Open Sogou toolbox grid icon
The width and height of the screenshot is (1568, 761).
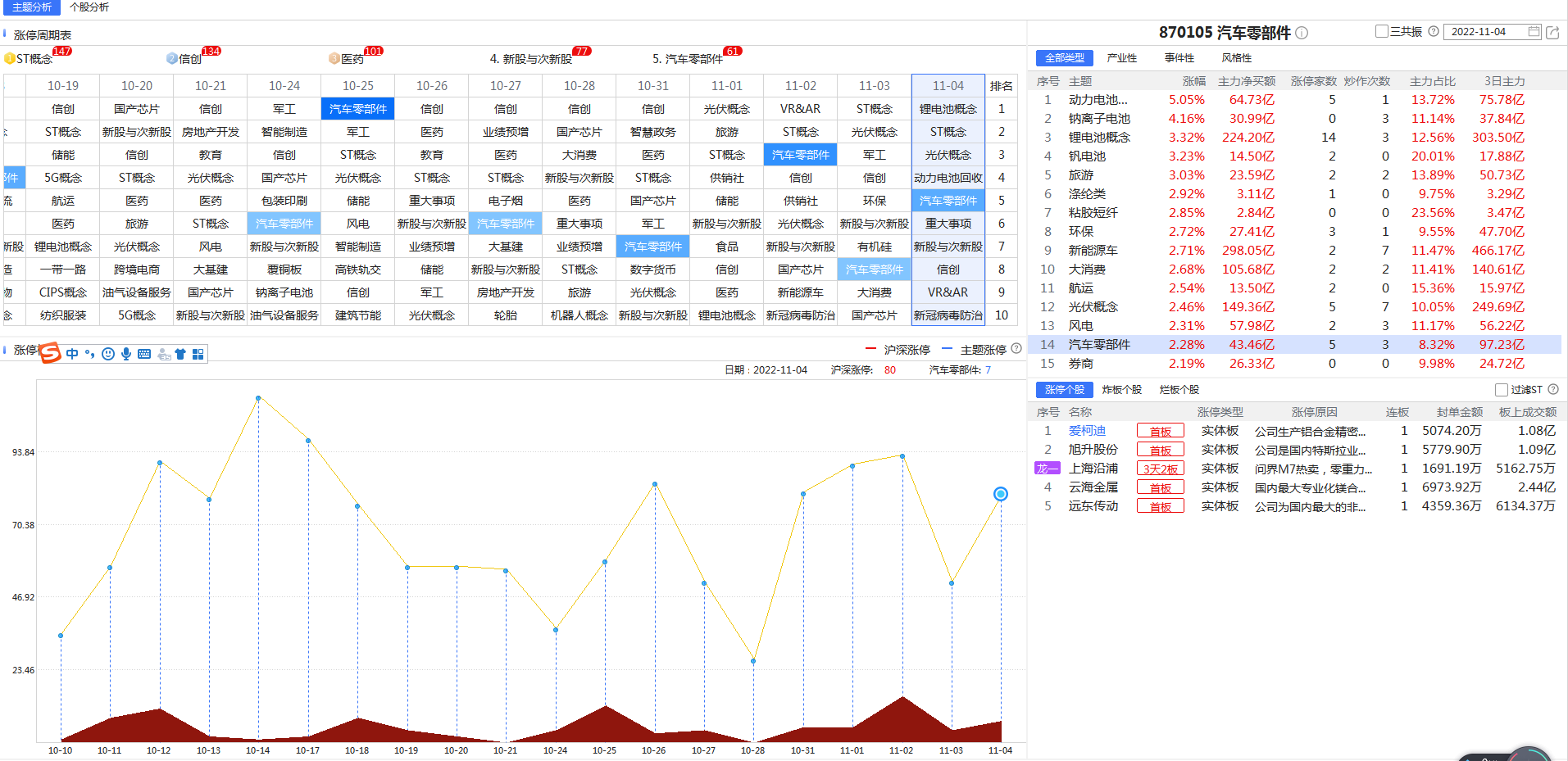tap(198, 354)
